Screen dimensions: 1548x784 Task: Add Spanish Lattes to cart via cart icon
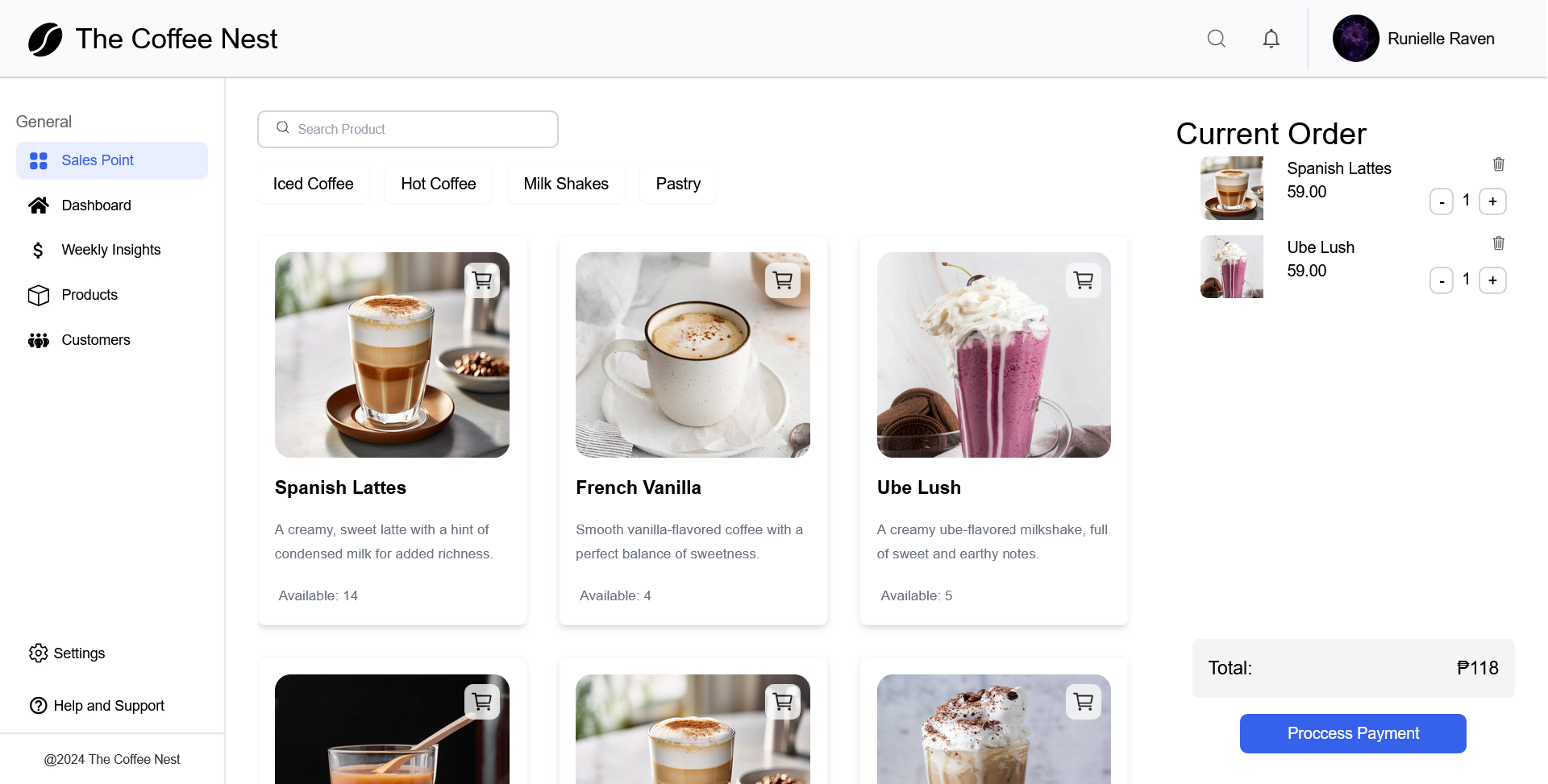(482, 280)
